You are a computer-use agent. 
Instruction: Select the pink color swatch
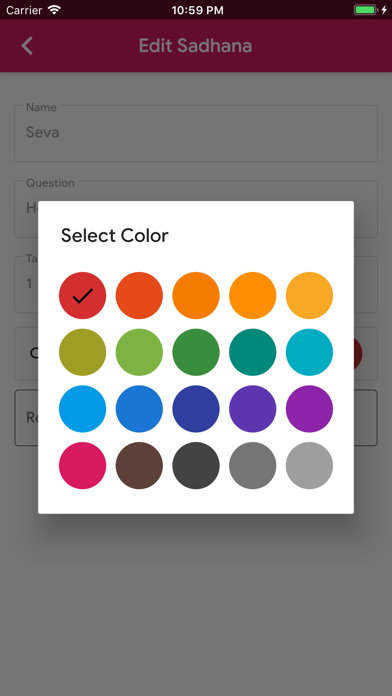[x=83, y=466]
